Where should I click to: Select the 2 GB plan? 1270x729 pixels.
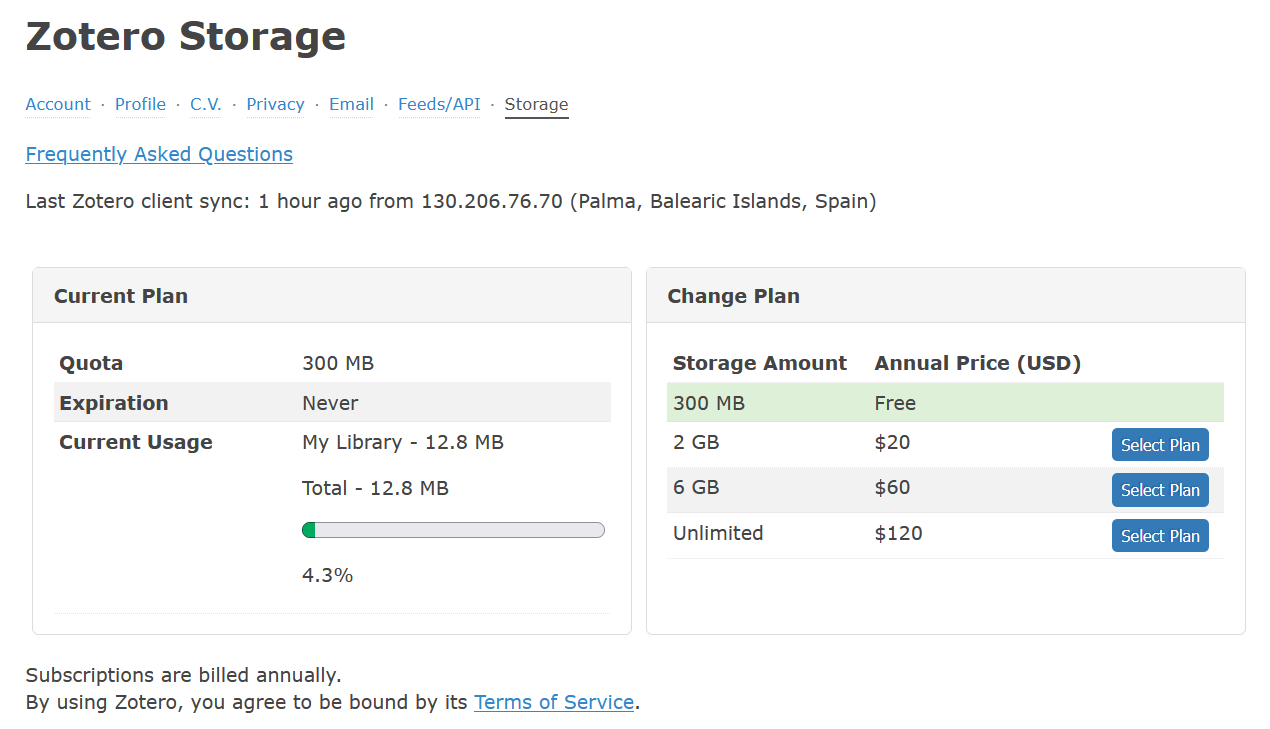click(x=1160, y=445)
